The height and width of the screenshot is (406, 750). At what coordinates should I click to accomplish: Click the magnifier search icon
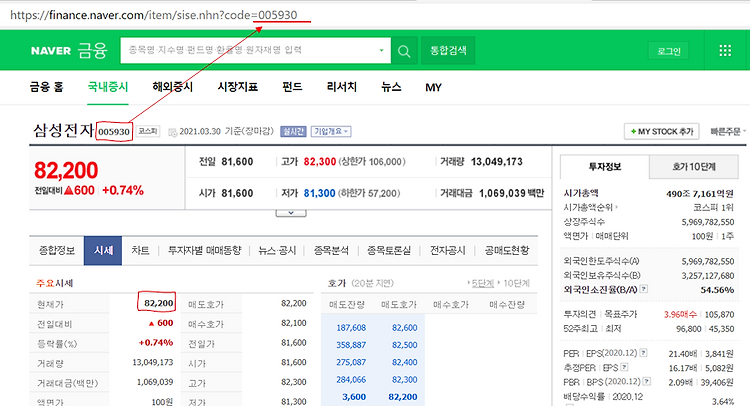pos(404,51)
